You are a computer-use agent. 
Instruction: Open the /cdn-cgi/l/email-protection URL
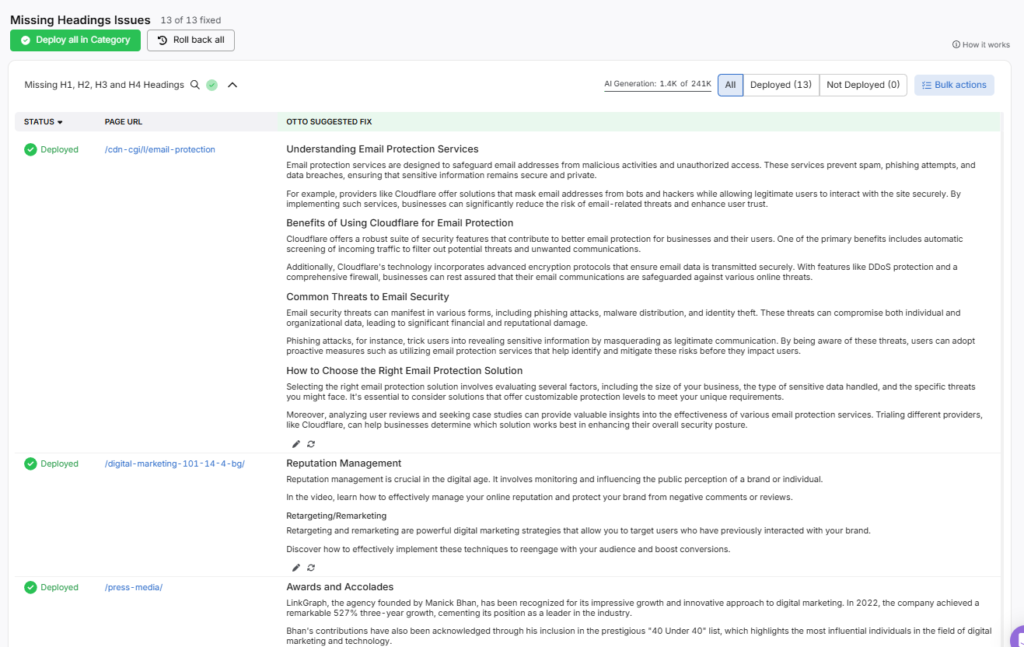tap(160, 150)
